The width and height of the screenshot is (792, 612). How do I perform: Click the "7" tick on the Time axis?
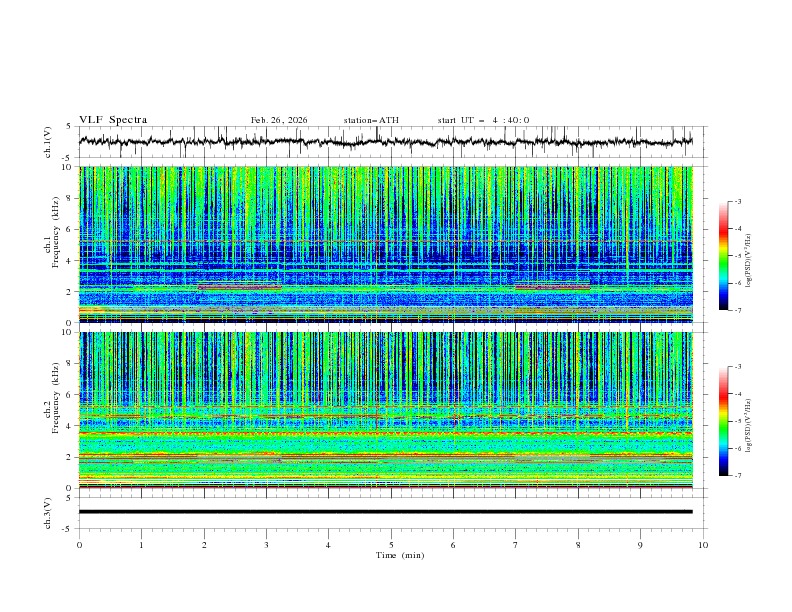click(516, 545)
